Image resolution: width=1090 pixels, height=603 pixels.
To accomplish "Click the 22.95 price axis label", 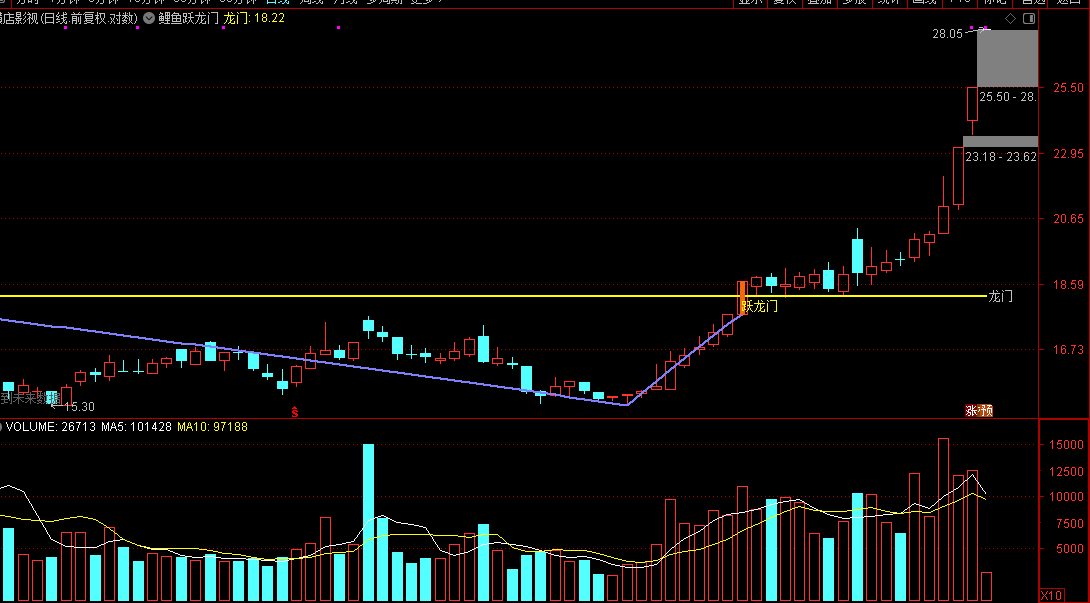I will 1068,154.
